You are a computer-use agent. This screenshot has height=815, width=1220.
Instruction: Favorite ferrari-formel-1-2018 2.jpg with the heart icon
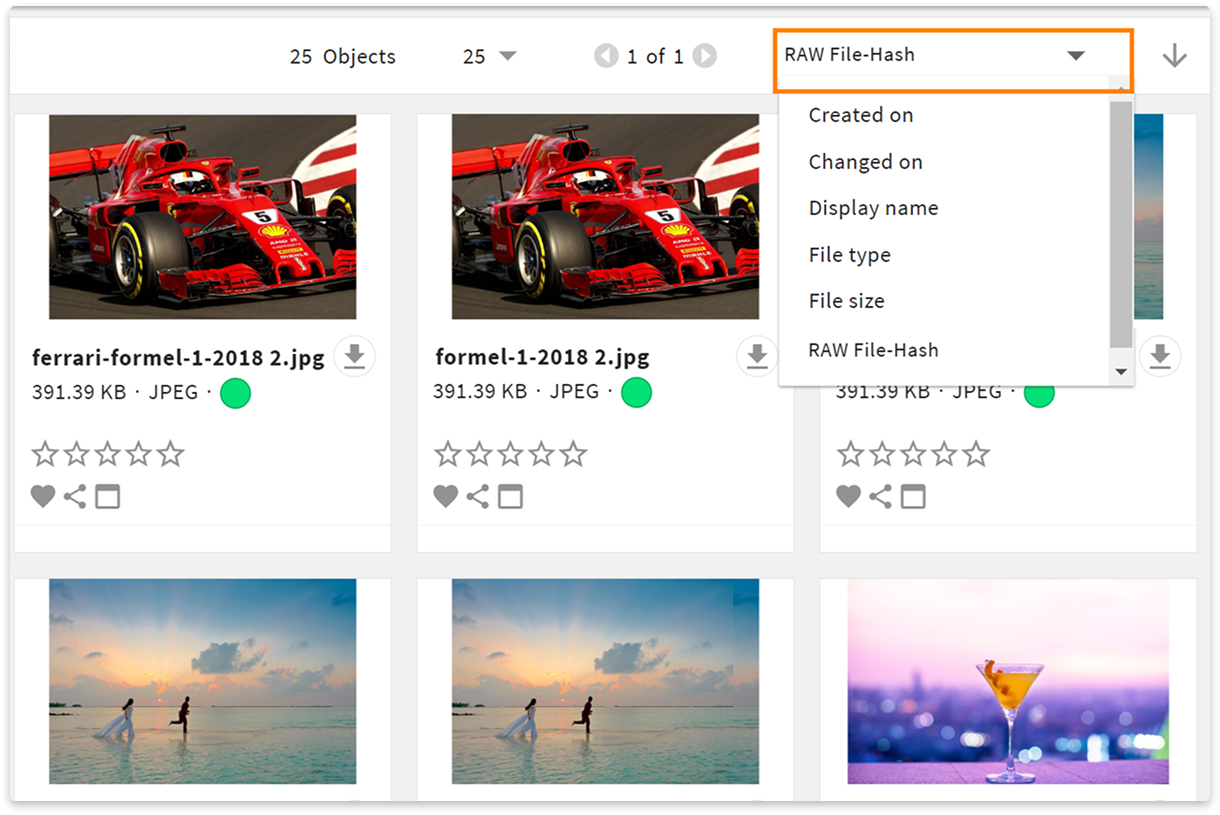click(43, 496)
